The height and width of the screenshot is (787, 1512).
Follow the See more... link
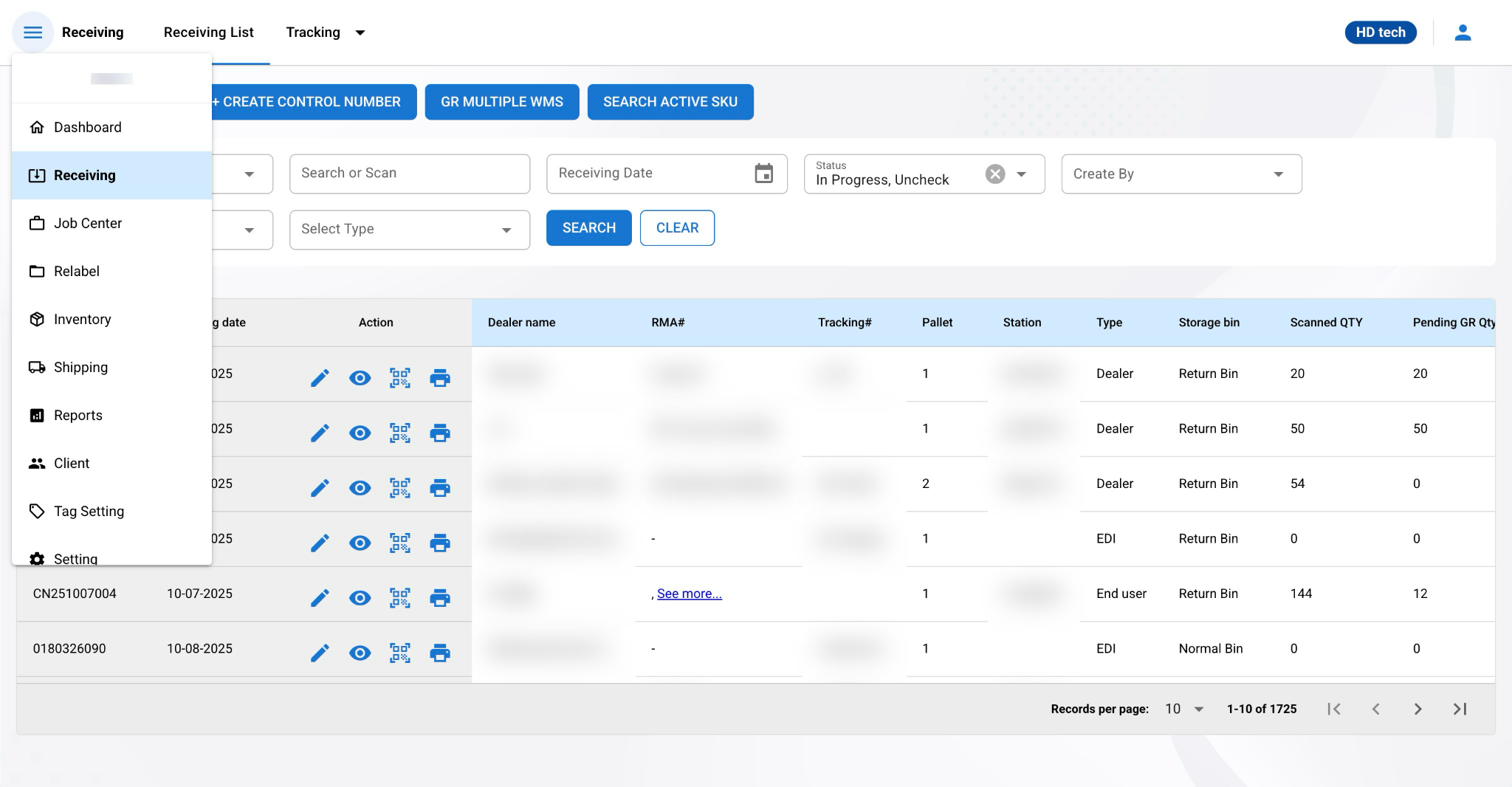click(689, 594)
